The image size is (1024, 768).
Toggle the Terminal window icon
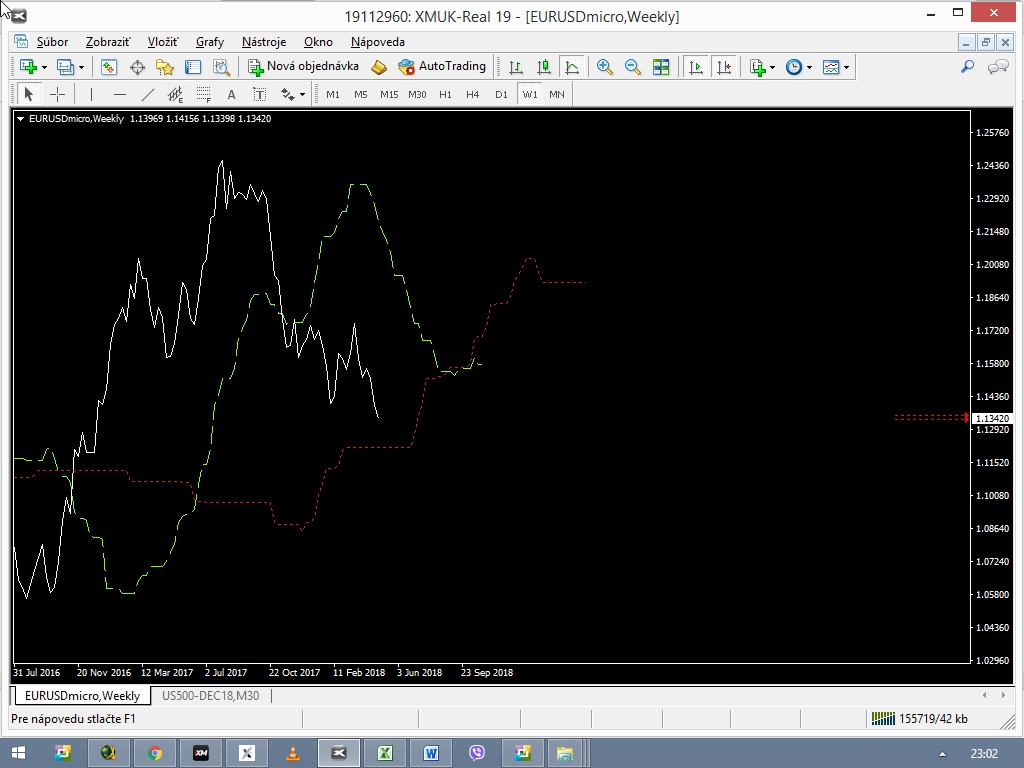coord(193,67)
